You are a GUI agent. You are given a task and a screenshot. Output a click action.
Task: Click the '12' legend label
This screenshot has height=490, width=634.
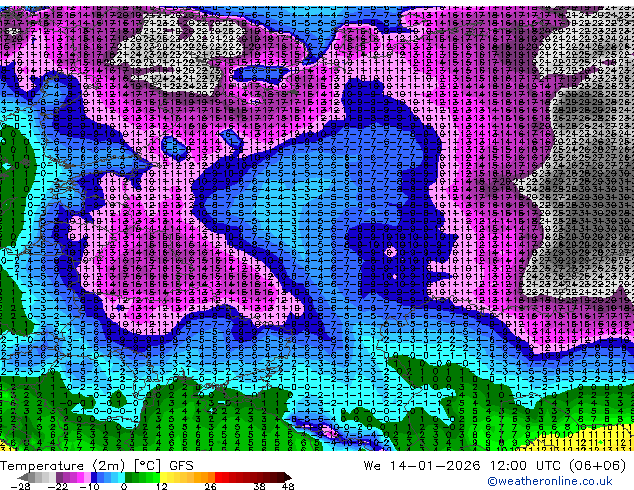point(162,486)
